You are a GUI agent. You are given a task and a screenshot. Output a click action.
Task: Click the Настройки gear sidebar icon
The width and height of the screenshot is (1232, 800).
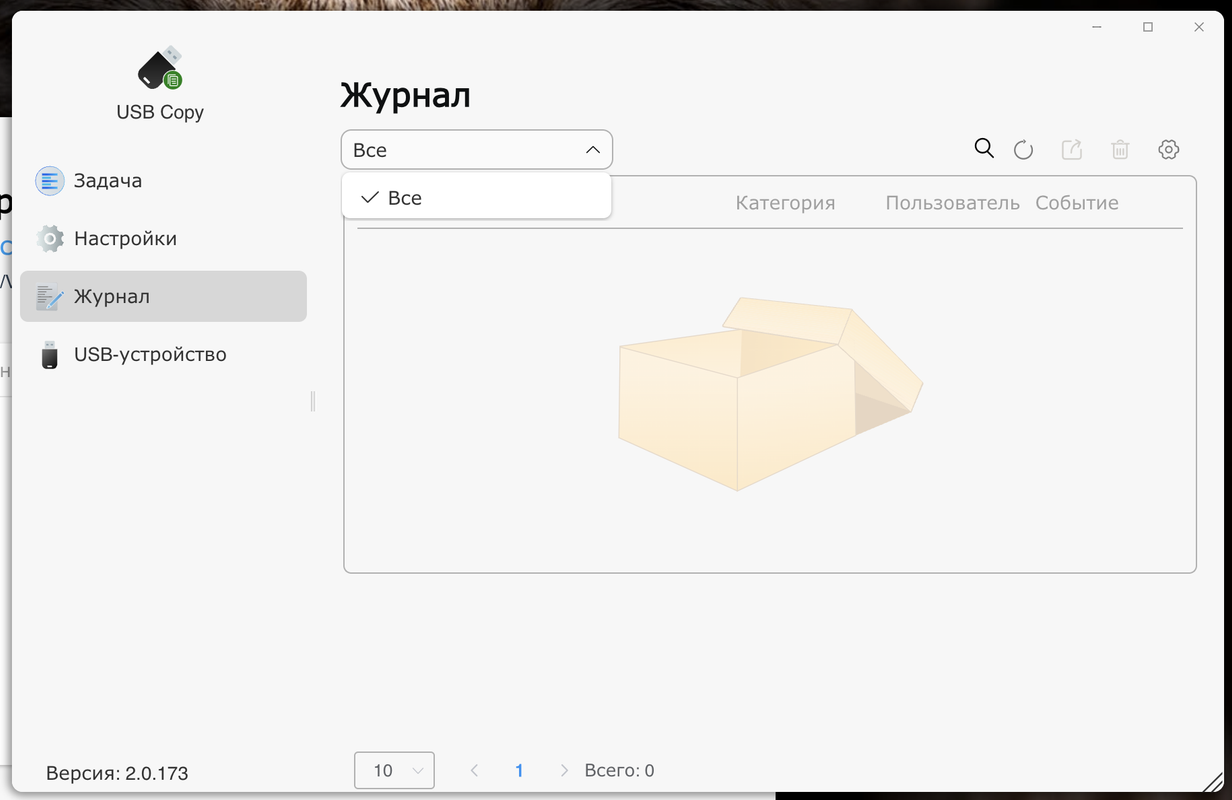tap(49, 239)
